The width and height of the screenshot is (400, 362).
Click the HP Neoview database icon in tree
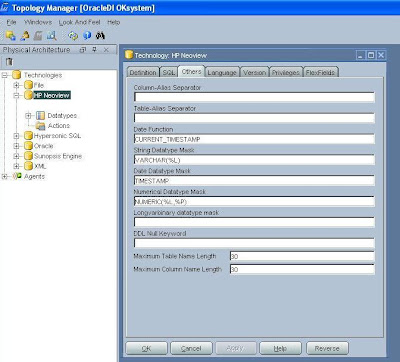tap(29, 95)
